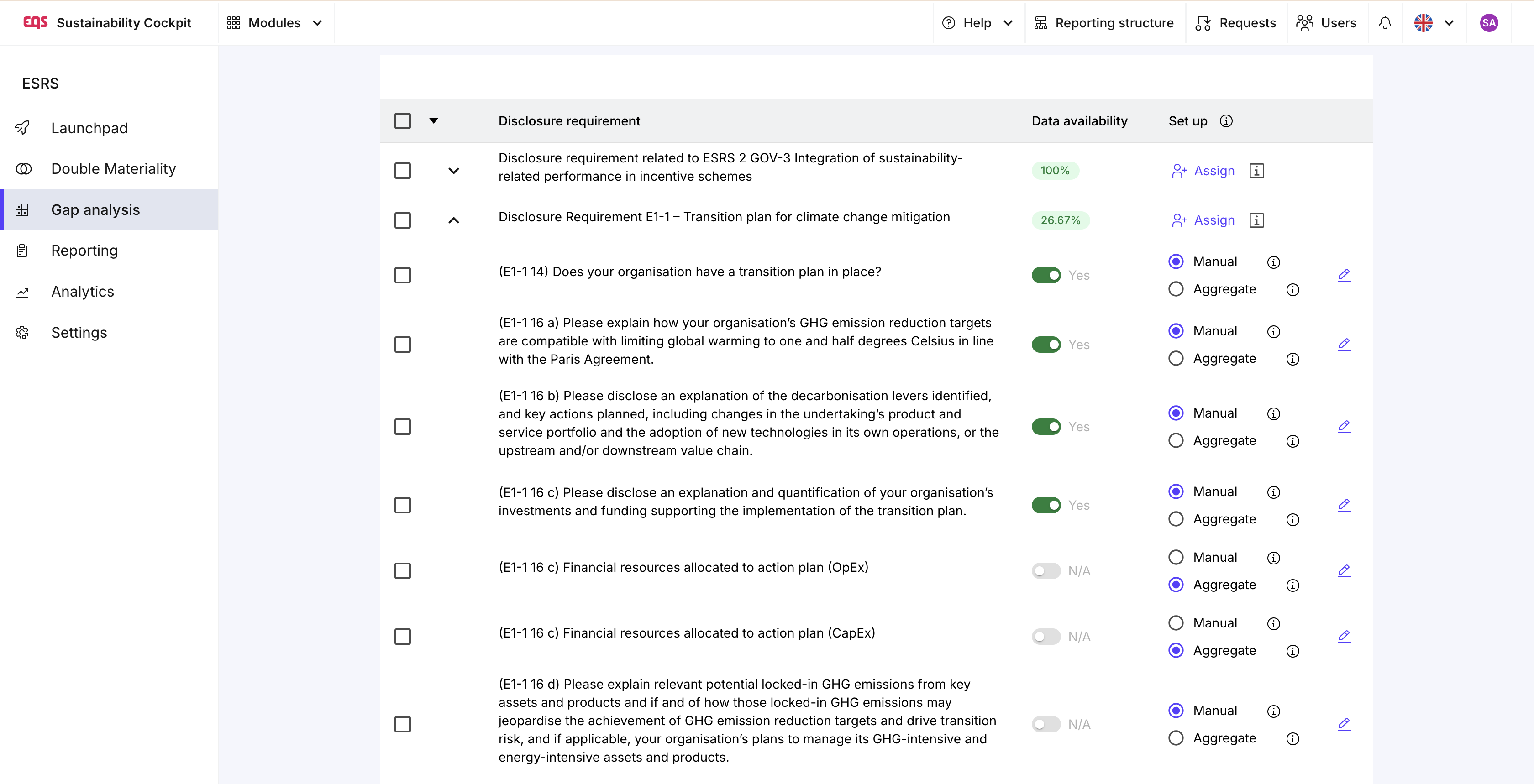This screenshot has height=784, width=1534.
Task: Click edit pencil for OpEx row
Action: pos(1344,571)
